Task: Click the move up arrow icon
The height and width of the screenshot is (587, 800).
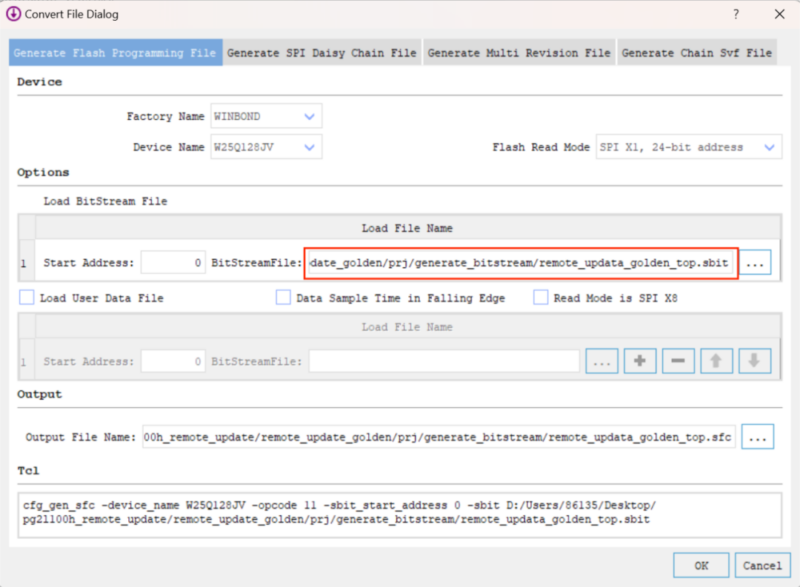Action: click(715, 362)
